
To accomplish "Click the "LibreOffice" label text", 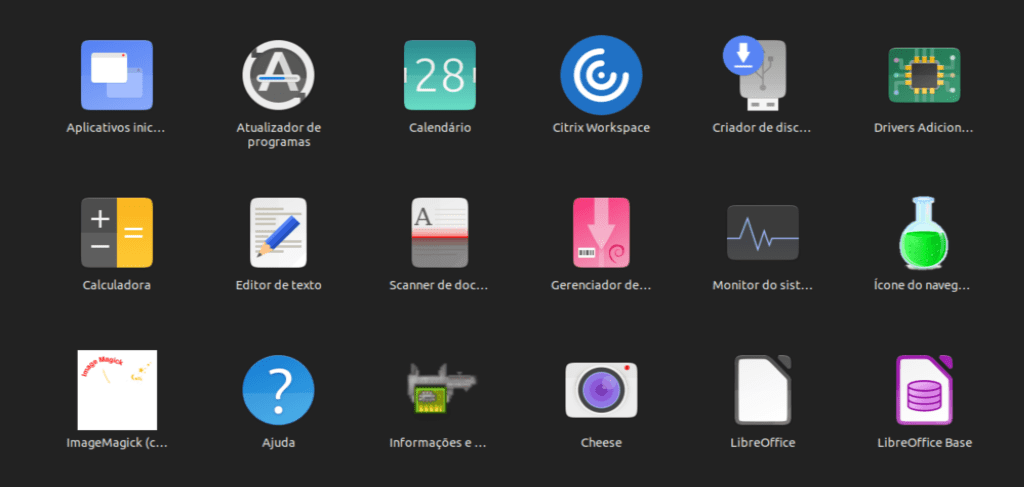I will point(762,443).
